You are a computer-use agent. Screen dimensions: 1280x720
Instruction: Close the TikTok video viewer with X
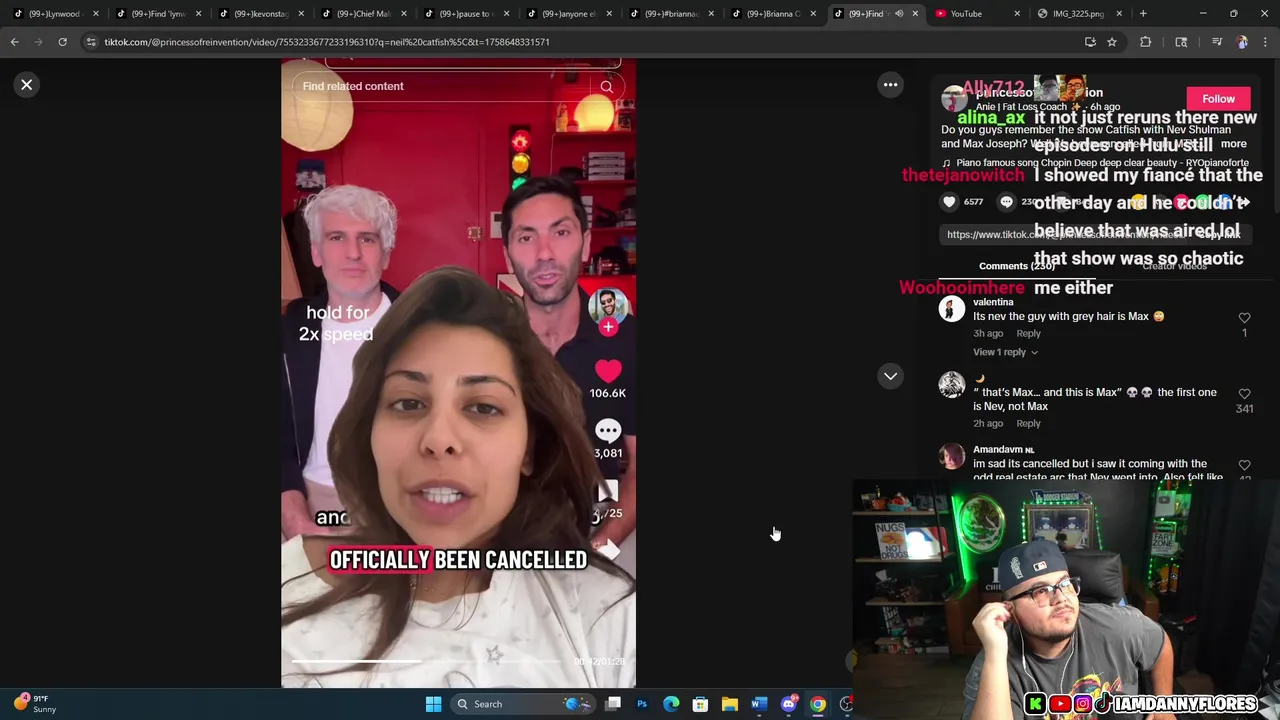[x=27, y=85]
